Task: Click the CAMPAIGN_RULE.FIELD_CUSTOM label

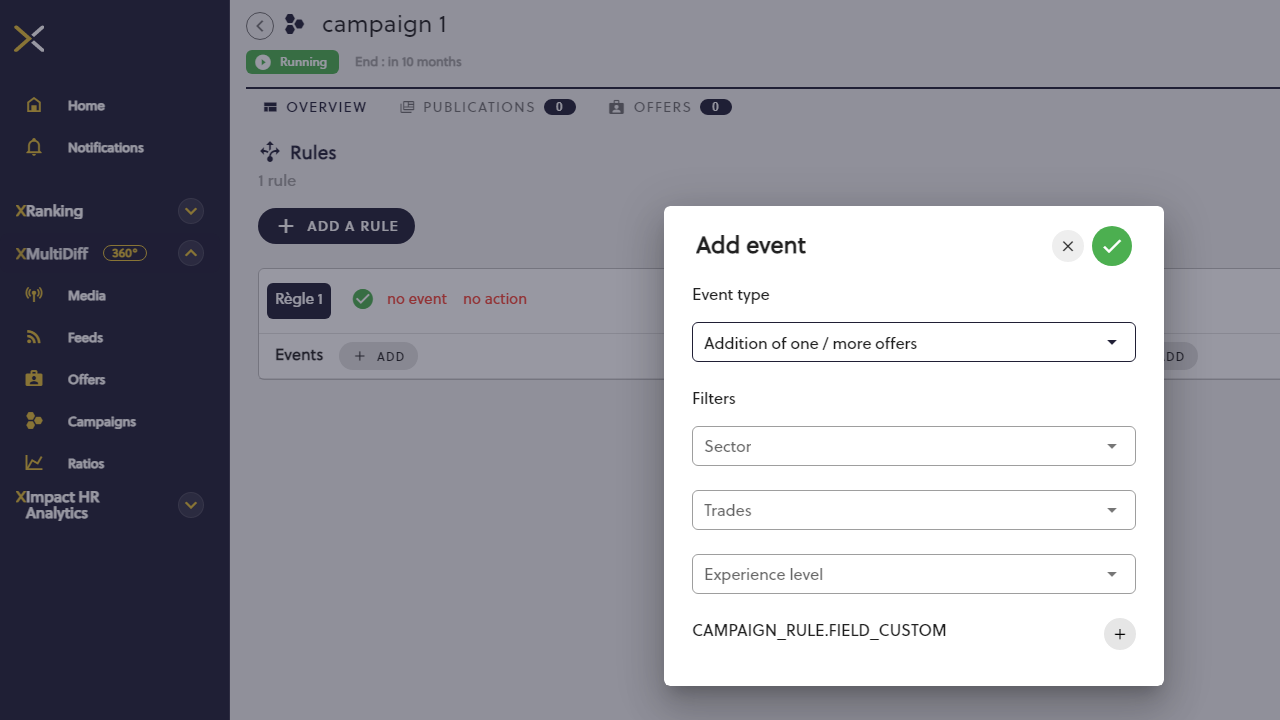Action: (819, 631)
